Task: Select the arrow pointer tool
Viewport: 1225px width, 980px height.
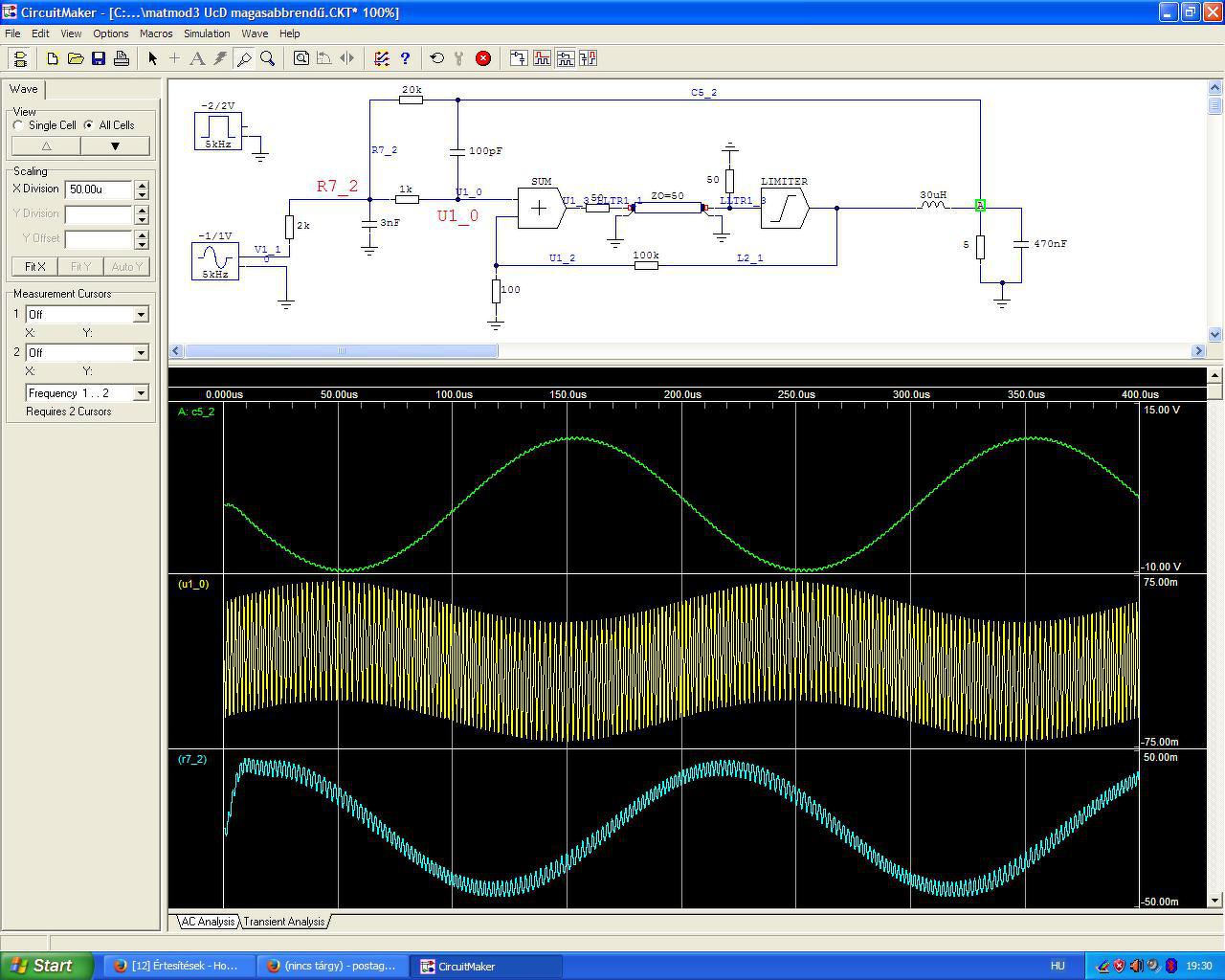Action: pos(152,58)
